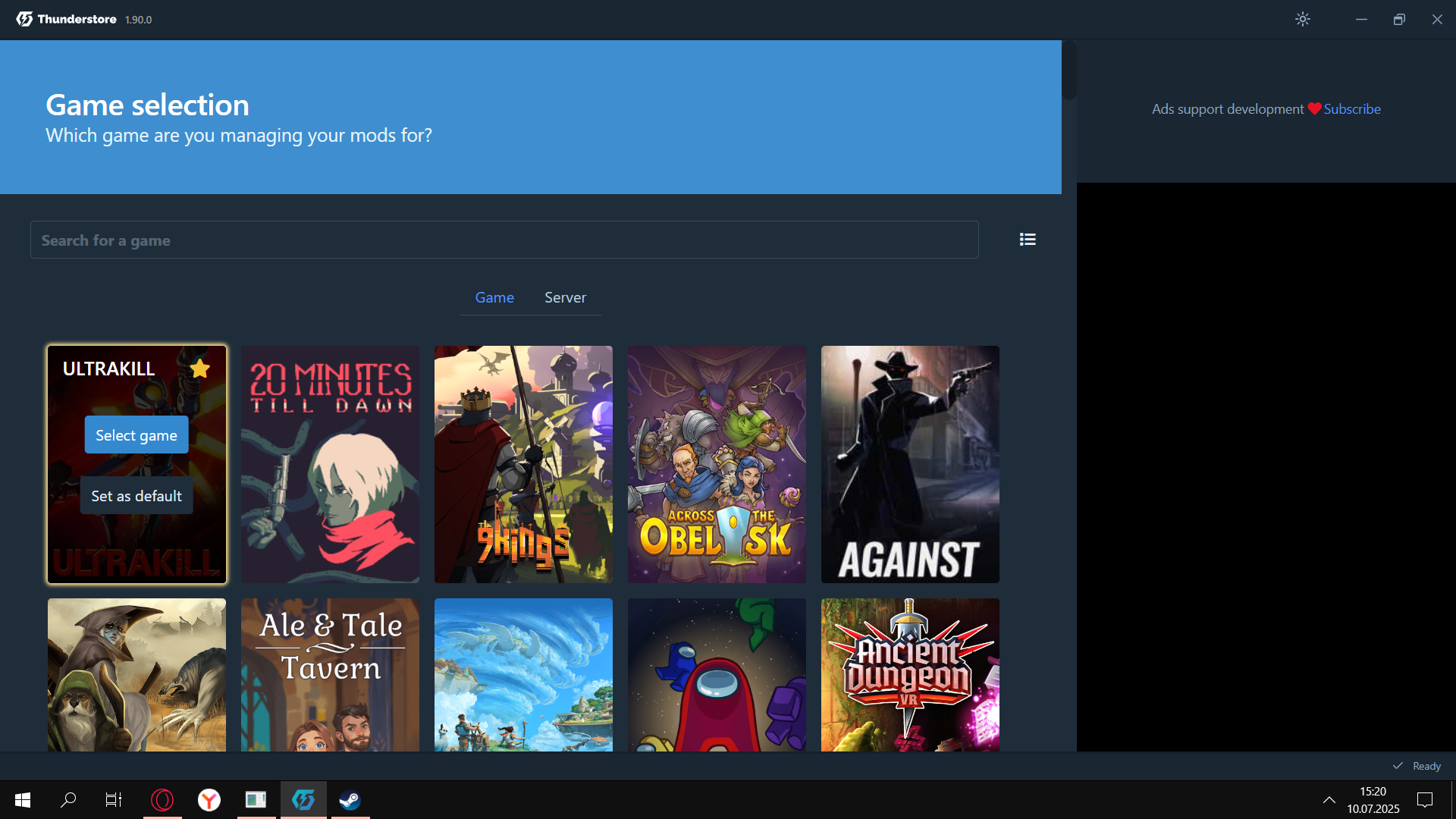The height and width of the screenshot is (819, 1456).
Task: Set ULTRAKILL as default game
Action: pyautogui.click(x=136, y=496)
